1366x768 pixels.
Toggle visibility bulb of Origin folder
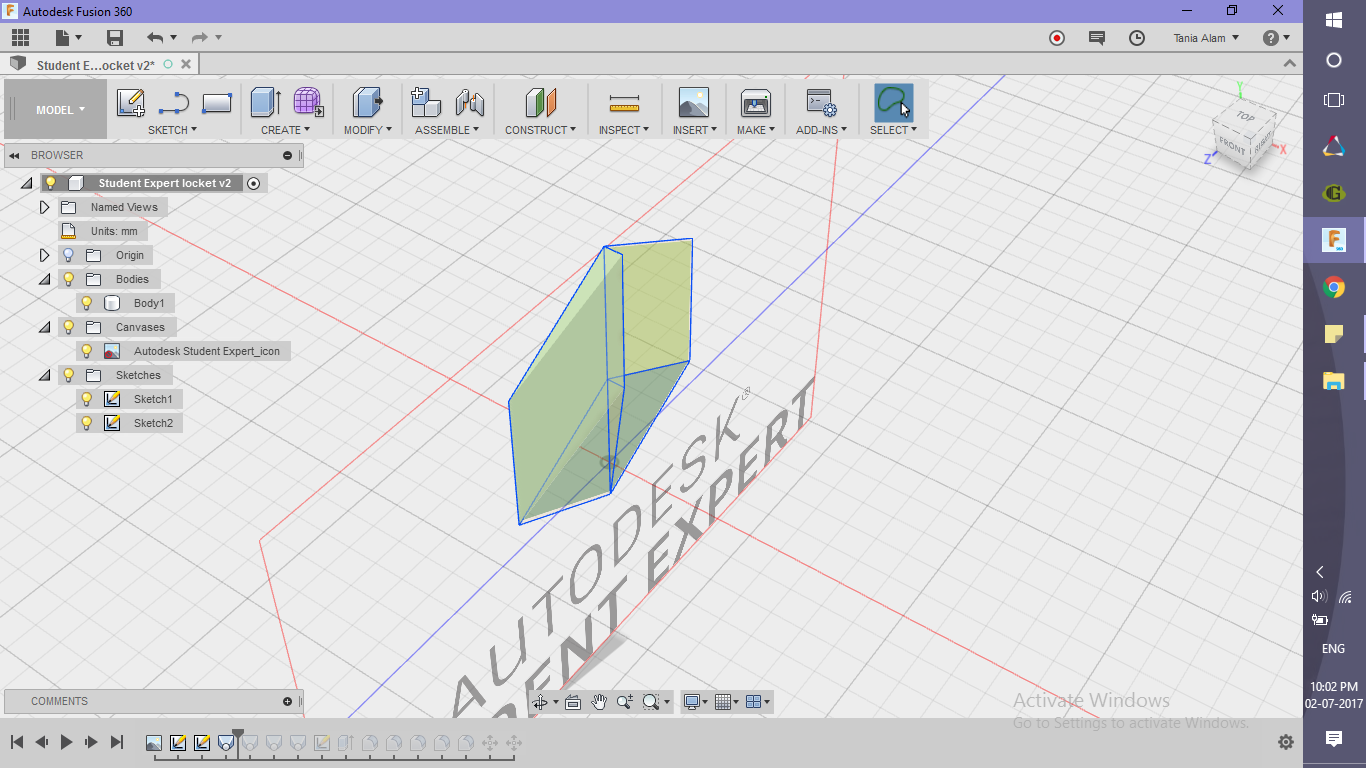[69, 255]
